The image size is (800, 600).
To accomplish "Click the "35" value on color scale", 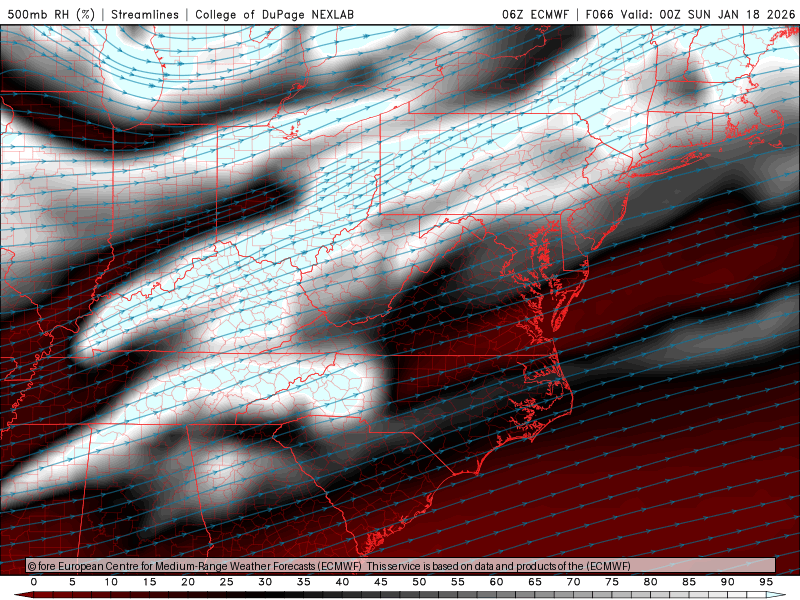I will click(x=304, y=582).
